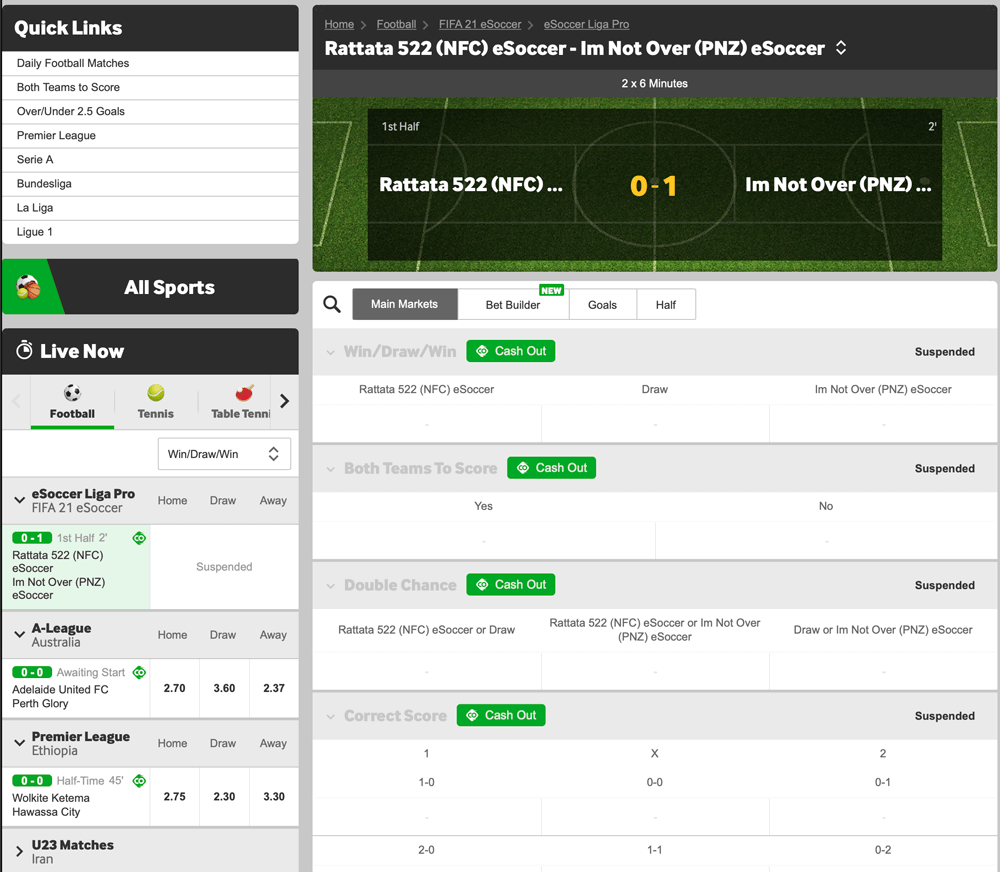The height and width of the screenshot is (872, 1000).
Task: Switch to the Goals tab
Action: coord(602,305)
